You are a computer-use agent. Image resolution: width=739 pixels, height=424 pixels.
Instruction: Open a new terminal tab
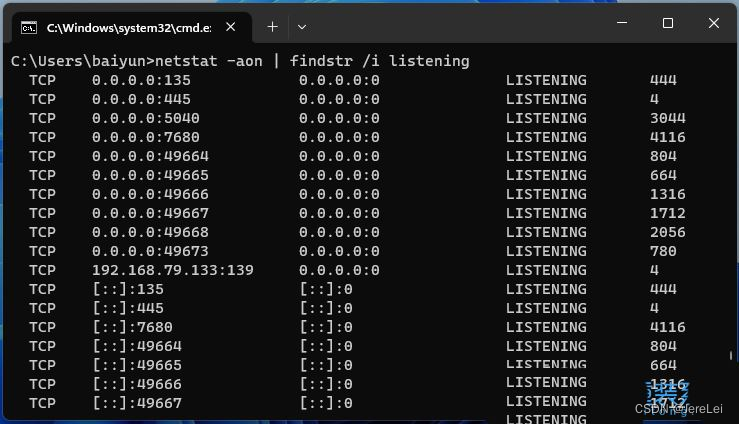click(272, 27)
